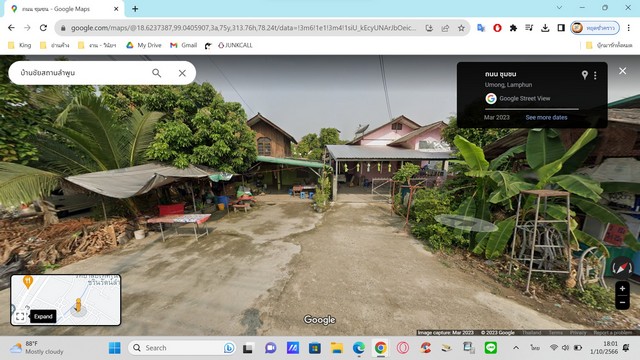Expand the minimap
Viewport: 640px width, 360px height.
pyautogui.click(x=20, y=316)
